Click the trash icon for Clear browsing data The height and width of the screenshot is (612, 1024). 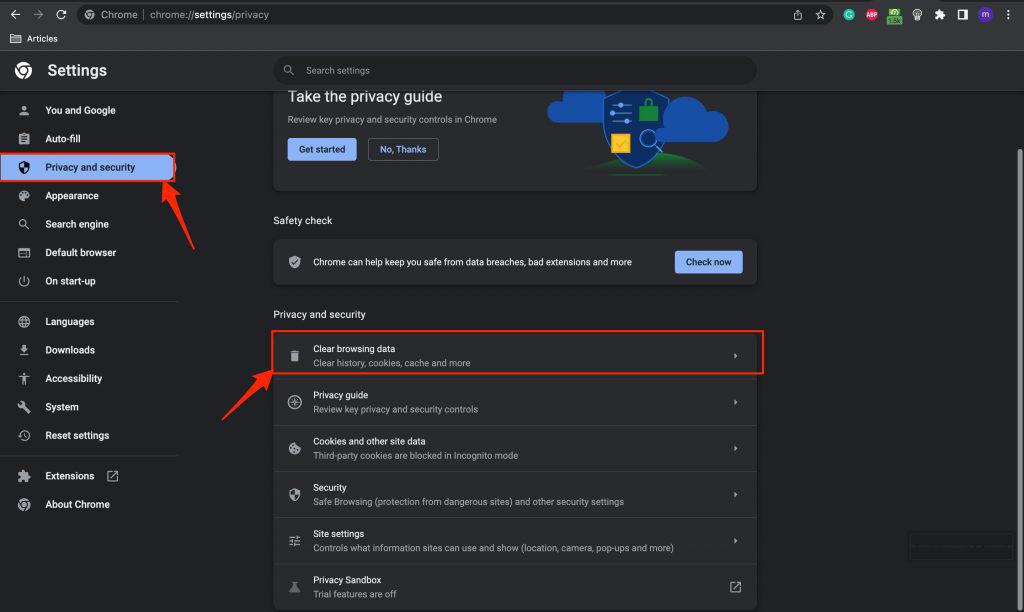pyautogui.click(x=295, y=356)
